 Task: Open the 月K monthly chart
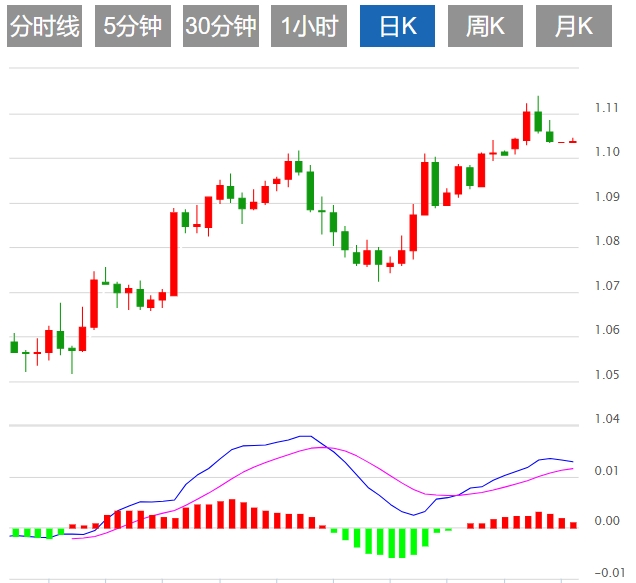pyautogui.click(x=574, y=27)
